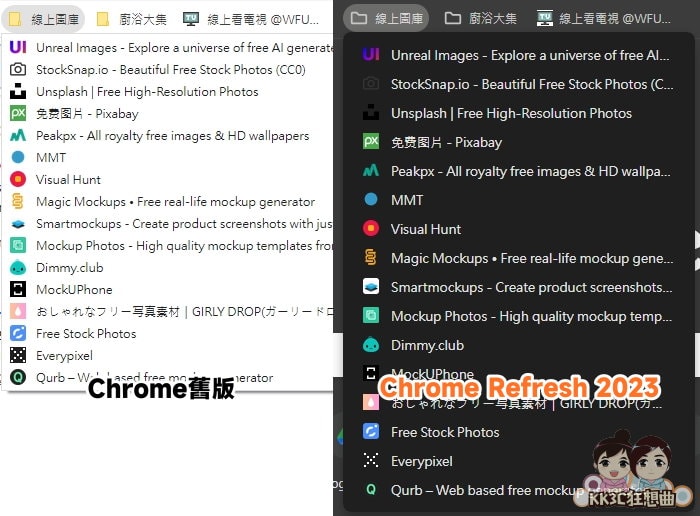This screenshot has height=516, width=700.
Task: Open Peakpx bookmark in the light menu
Action: tap(168, 135)
